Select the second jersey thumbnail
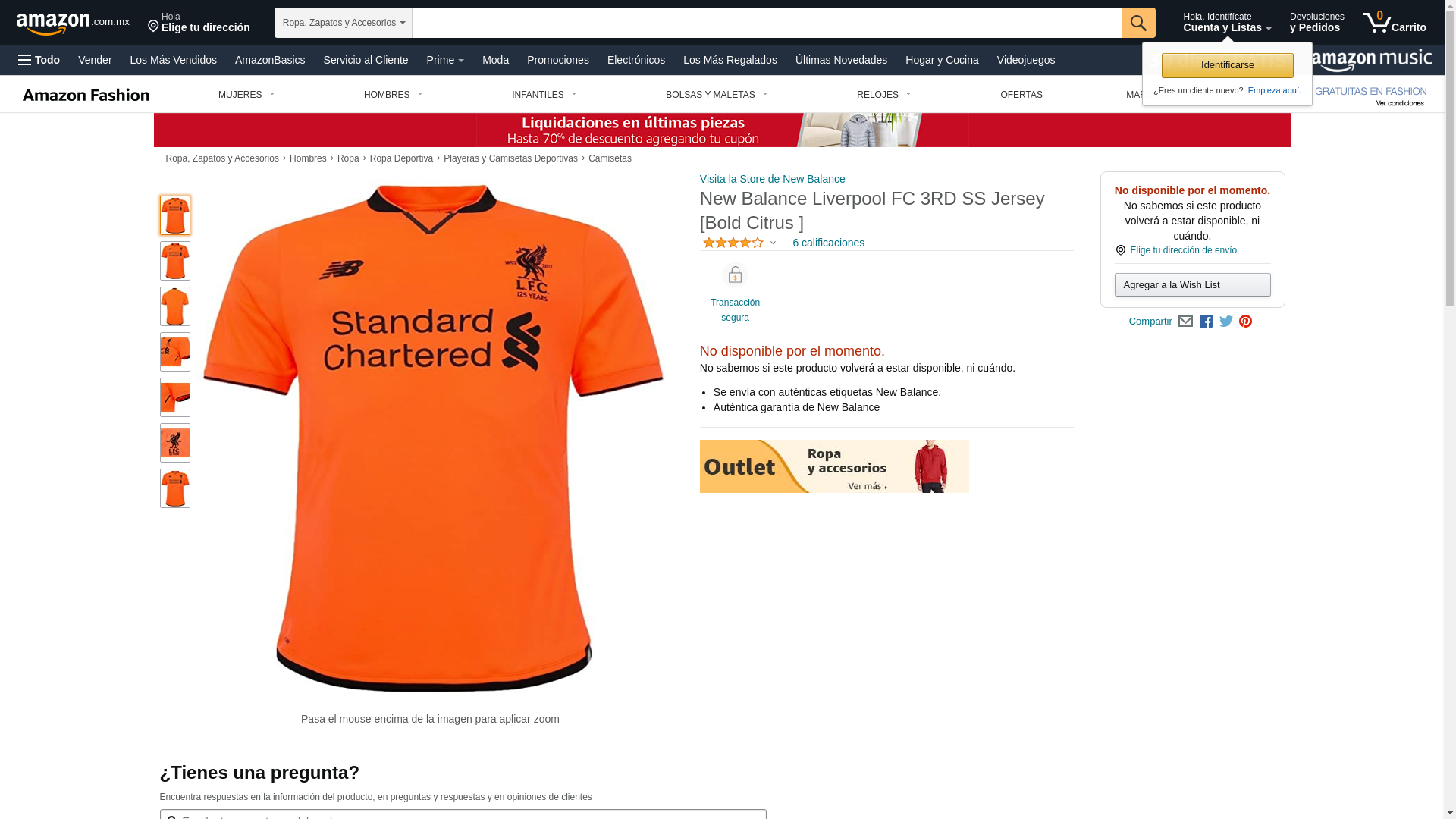The image size is (1456, 819). pyautogui.click(x=175, y=261)
